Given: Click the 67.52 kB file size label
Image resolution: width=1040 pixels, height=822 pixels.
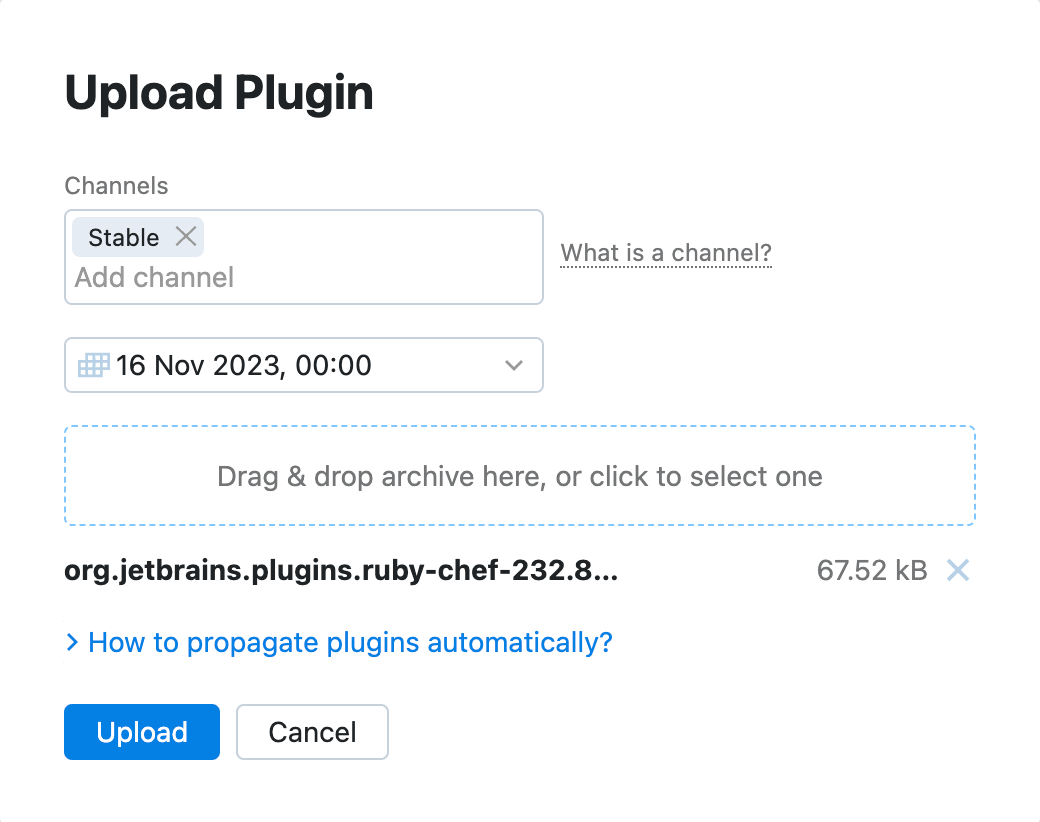Looking at the screenshot, I should tap(871, 570).
